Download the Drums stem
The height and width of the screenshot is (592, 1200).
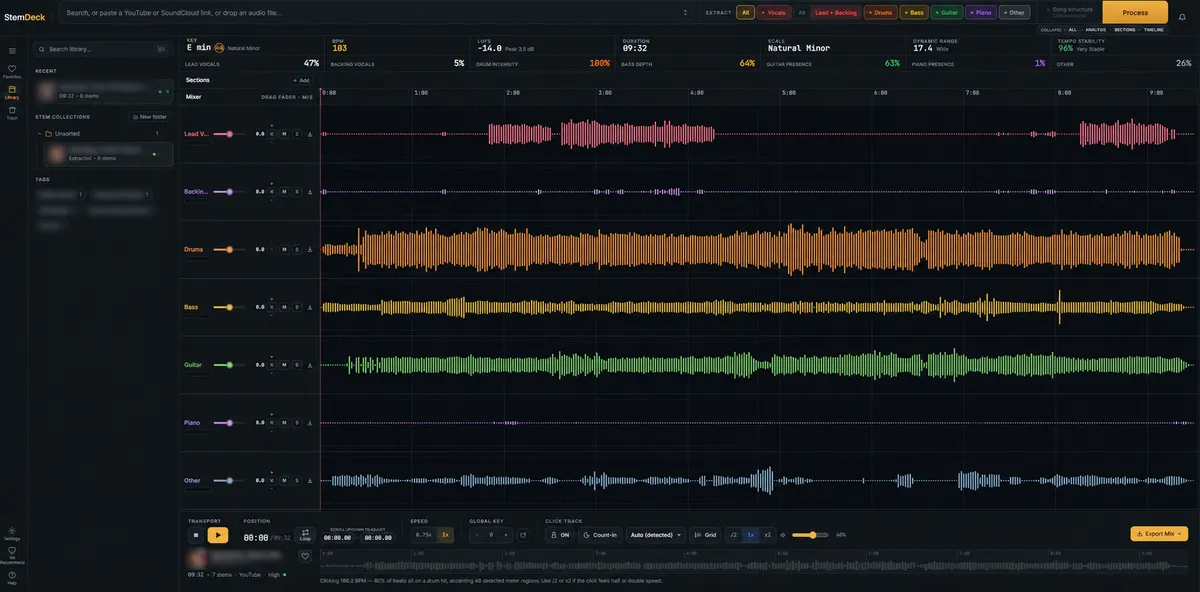pyautogui.click(x=310, y=250)
